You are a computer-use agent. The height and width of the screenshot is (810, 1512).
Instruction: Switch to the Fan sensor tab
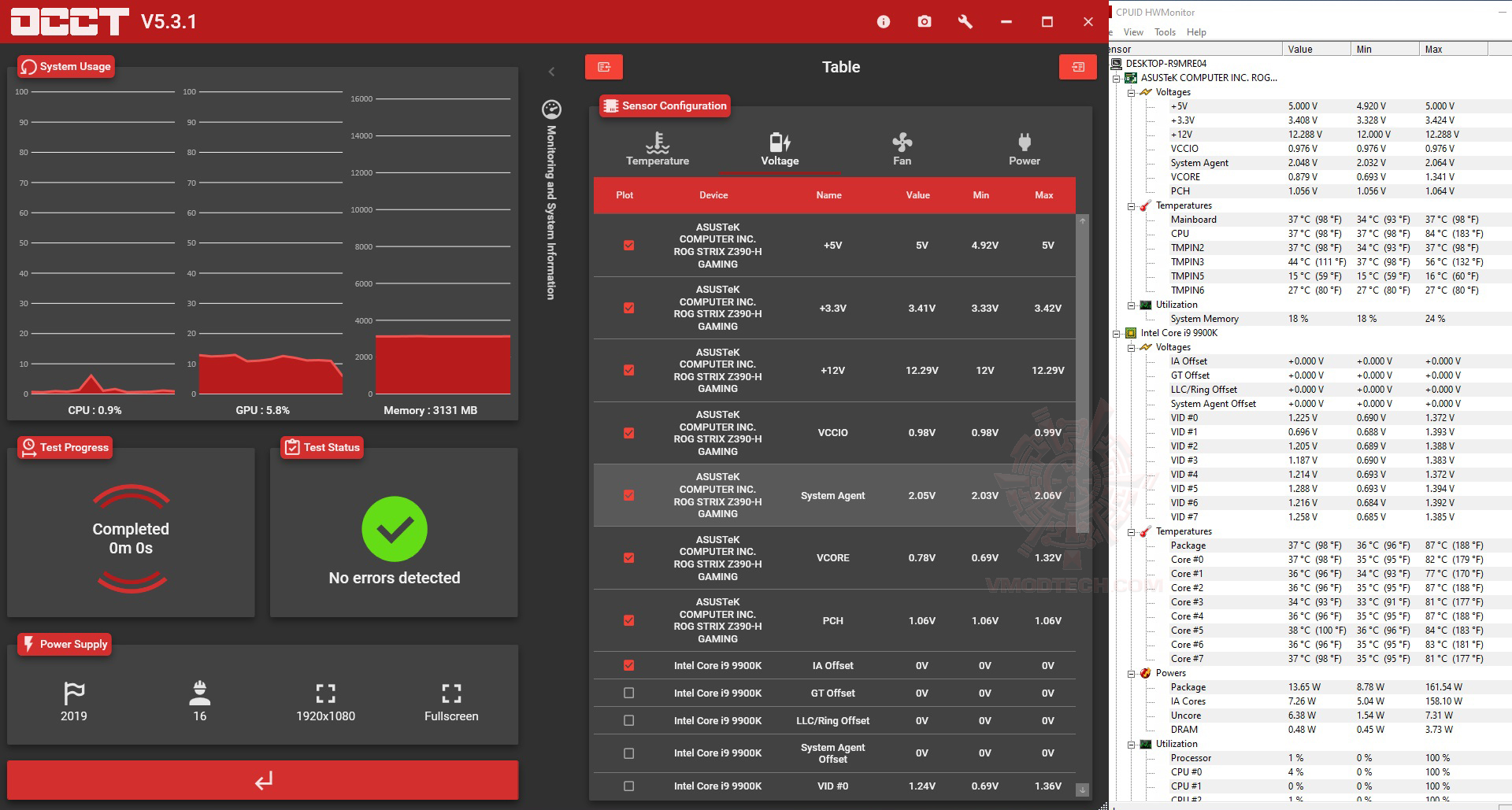point(902,149)
